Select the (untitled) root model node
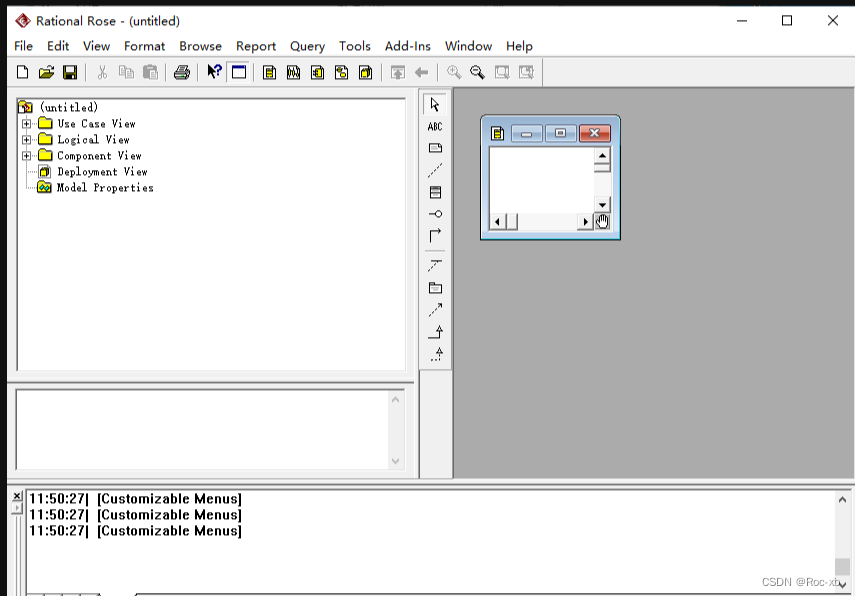855x596 pixels. coord(69,107)
